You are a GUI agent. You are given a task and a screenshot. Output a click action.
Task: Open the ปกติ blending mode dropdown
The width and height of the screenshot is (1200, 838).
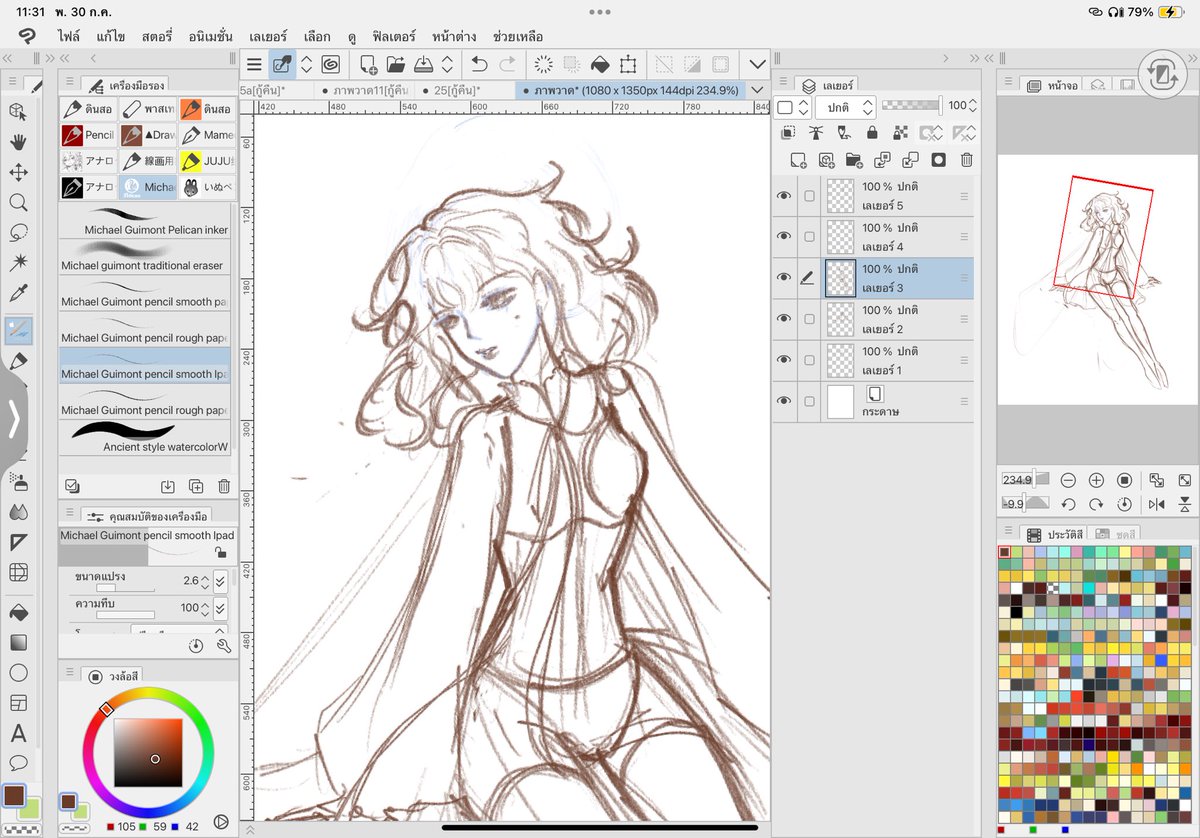[845, 106]
